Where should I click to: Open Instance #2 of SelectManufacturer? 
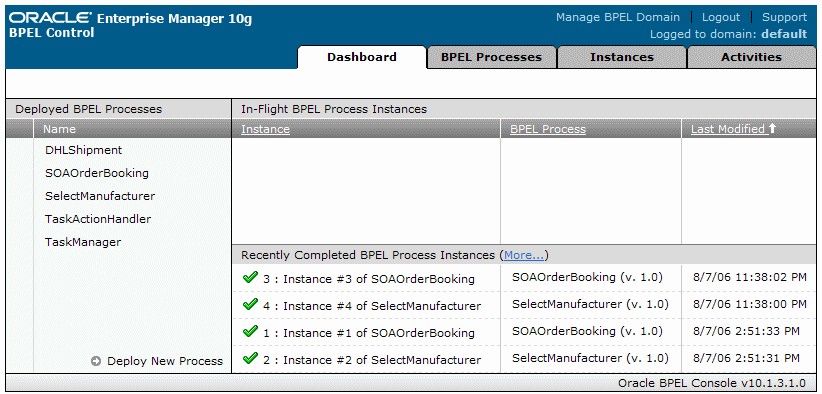coord(372,360)
